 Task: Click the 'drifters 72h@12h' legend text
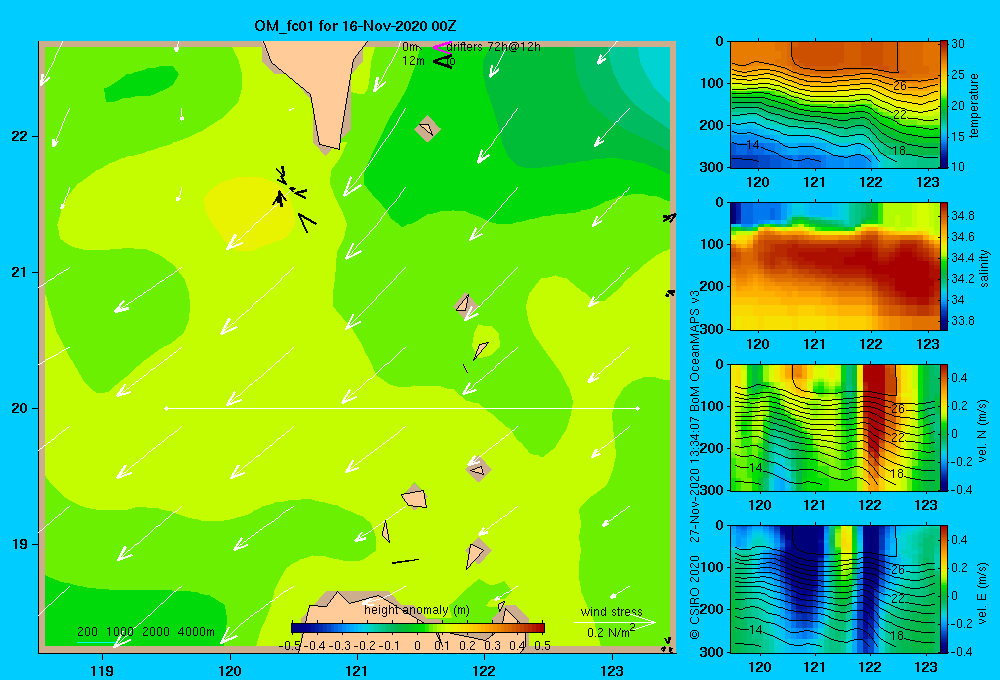click(x=493, y=47)
